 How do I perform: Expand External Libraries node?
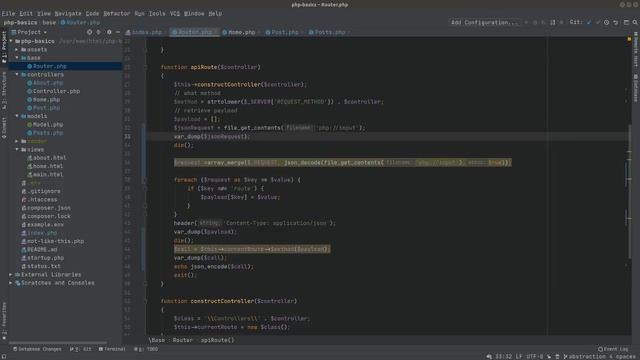[11, 275]
